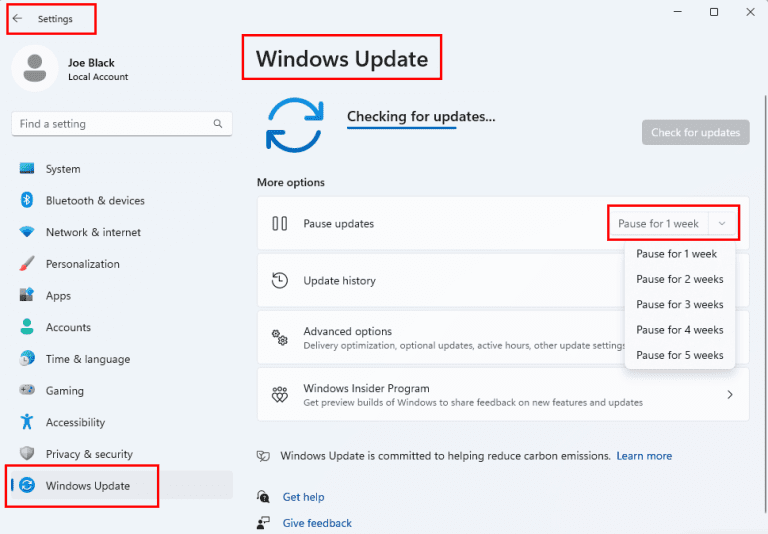Click the Accessibility figure icon
This screenshot has width=768, height=534.
click(27, 422)
